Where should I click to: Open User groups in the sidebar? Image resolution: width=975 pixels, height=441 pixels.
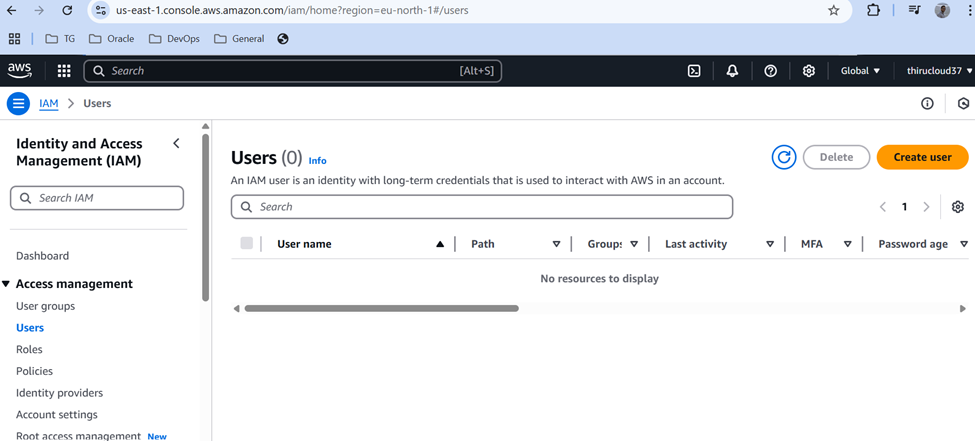(x=45, y=306)
